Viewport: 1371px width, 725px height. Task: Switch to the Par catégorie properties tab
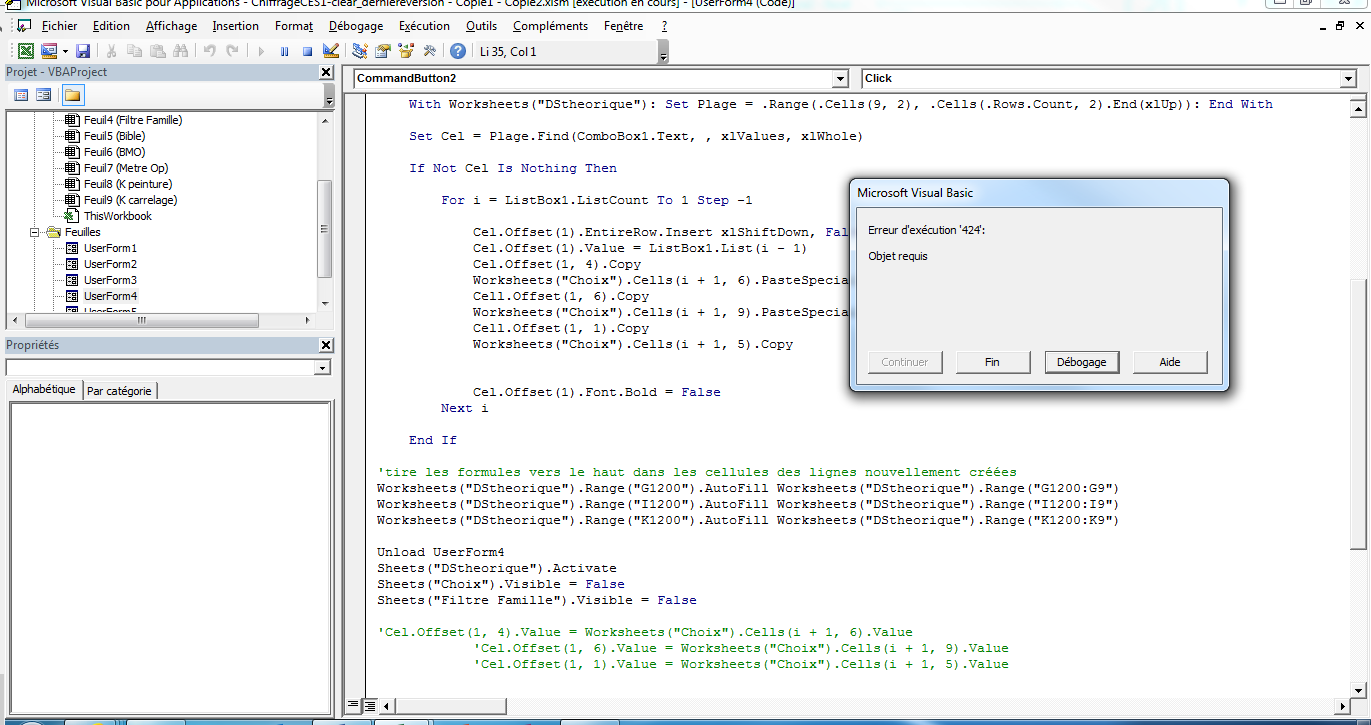[x=119, y=391]
